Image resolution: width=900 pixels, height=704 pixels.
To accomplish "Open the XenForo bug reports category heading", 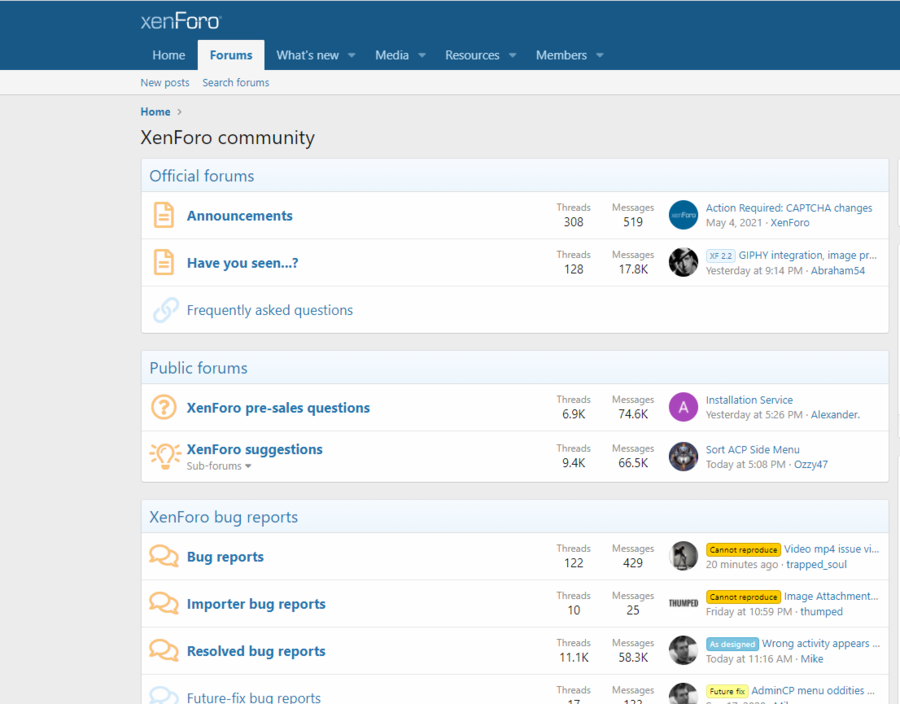I will [223, 517].
